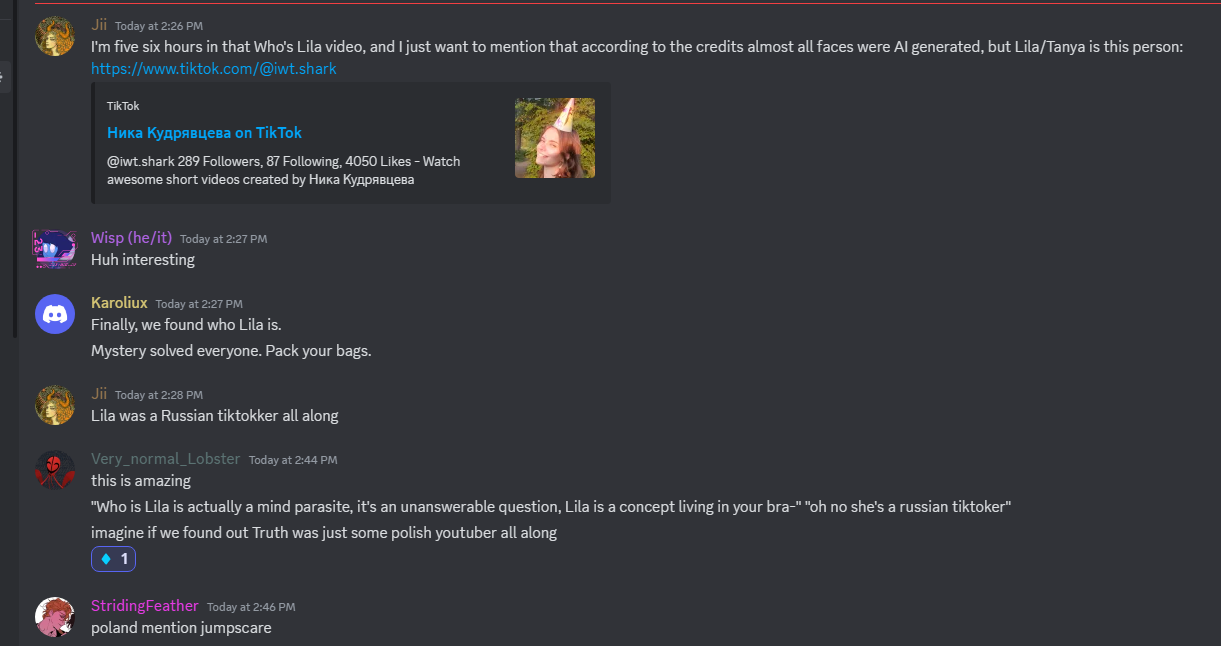Open the "Ника Кудрявцева on TikTok" embed title
This screenshot has height=646, width=1221.
204,133
